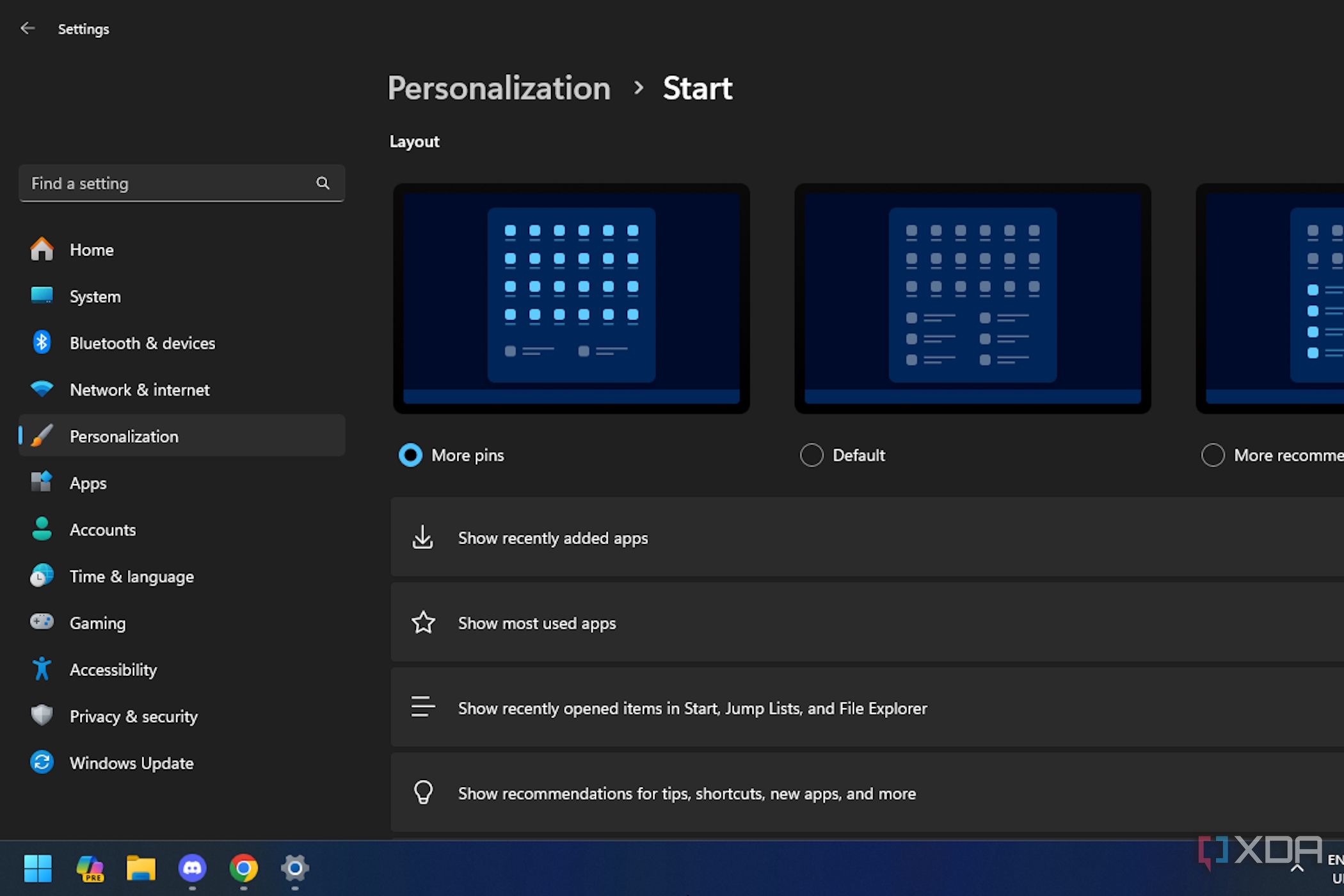The width and height of the screenshot is (1344, 896).
Task: Open Accessibility settings
Action: 182,669
